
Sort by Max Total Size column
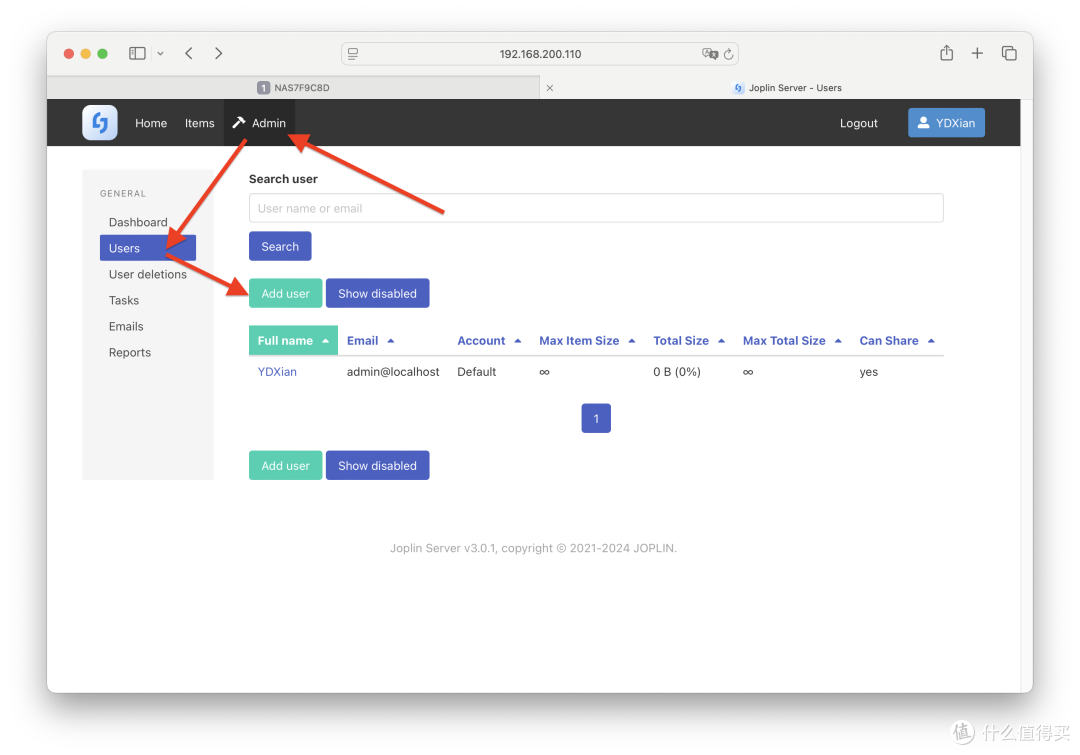click(792, 340)
